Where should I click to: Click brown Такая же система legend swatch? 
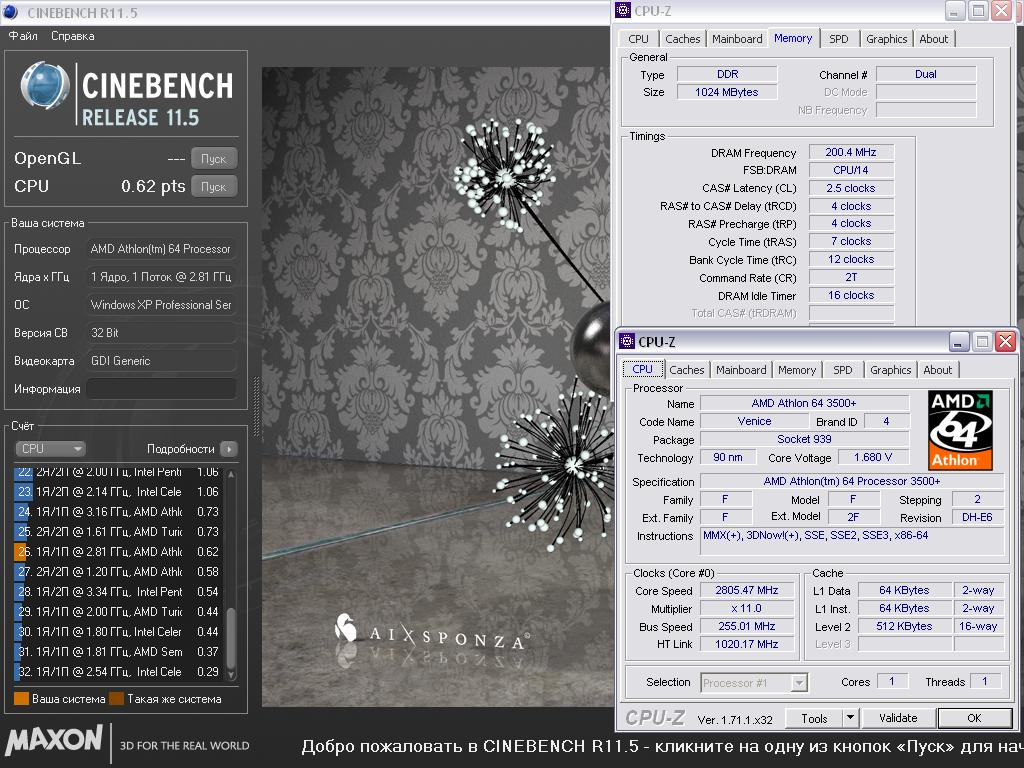click(x=117, y=699)
